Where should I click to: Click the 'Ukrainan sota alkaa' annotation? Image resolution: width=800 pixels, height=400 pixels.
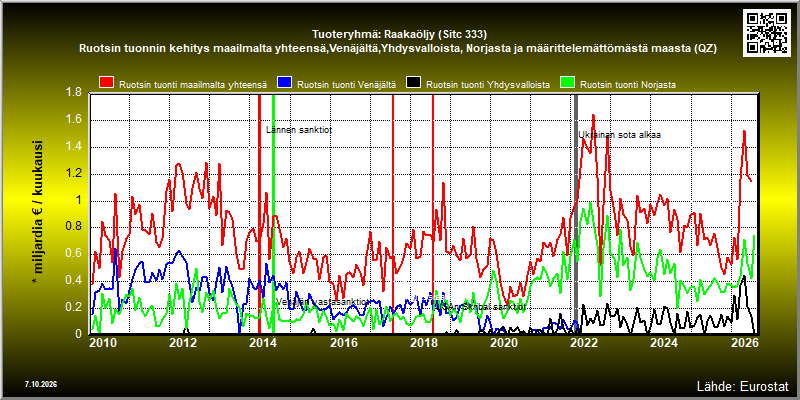tap(619, 135)
